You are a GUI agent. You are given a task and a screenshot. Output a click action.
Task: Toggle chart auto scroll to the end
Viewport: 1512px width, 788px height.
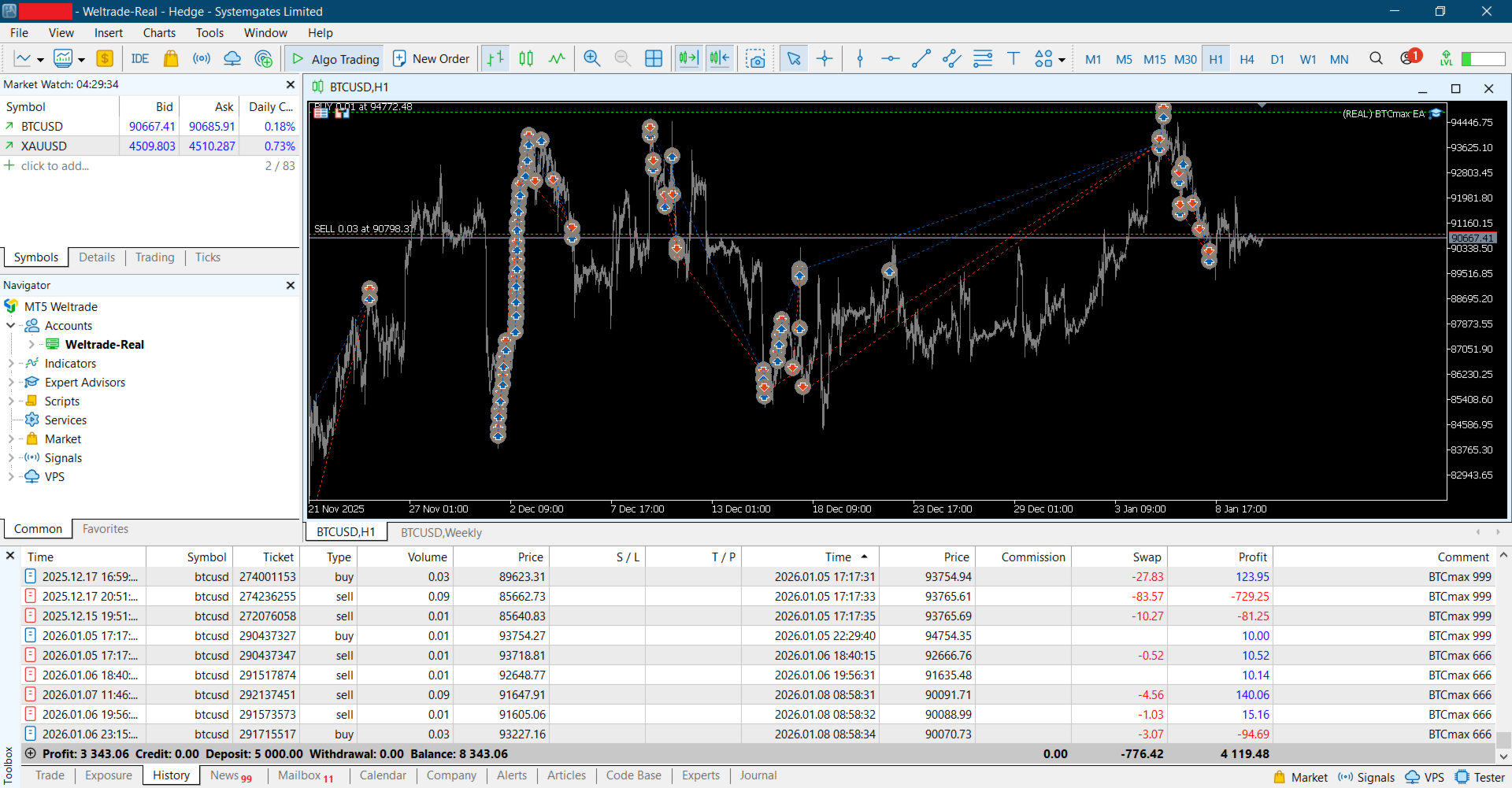[x=688, y=59]
